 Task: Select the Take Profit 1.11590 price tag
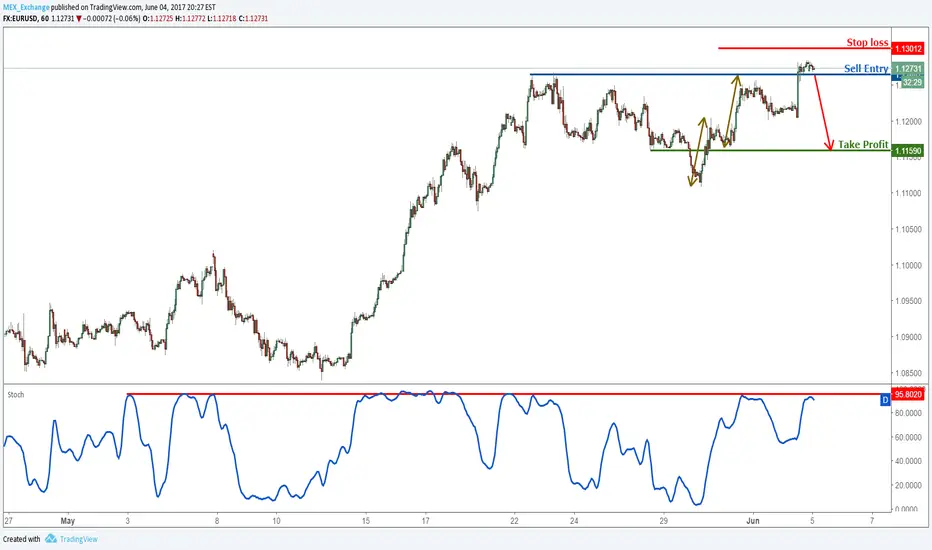[x=909, y=151]
